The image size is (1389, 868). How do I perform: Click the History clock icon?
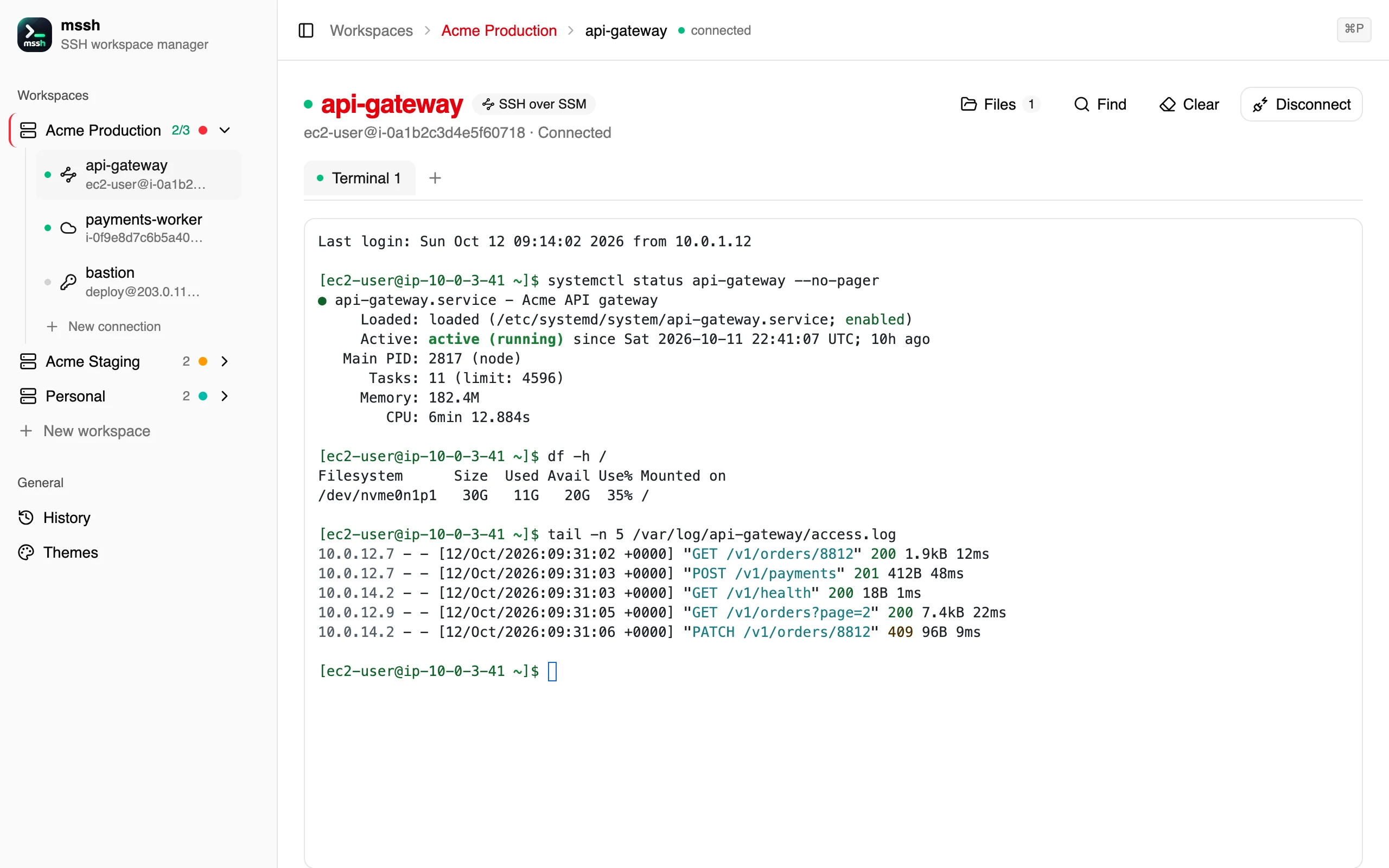coord(26,518)
